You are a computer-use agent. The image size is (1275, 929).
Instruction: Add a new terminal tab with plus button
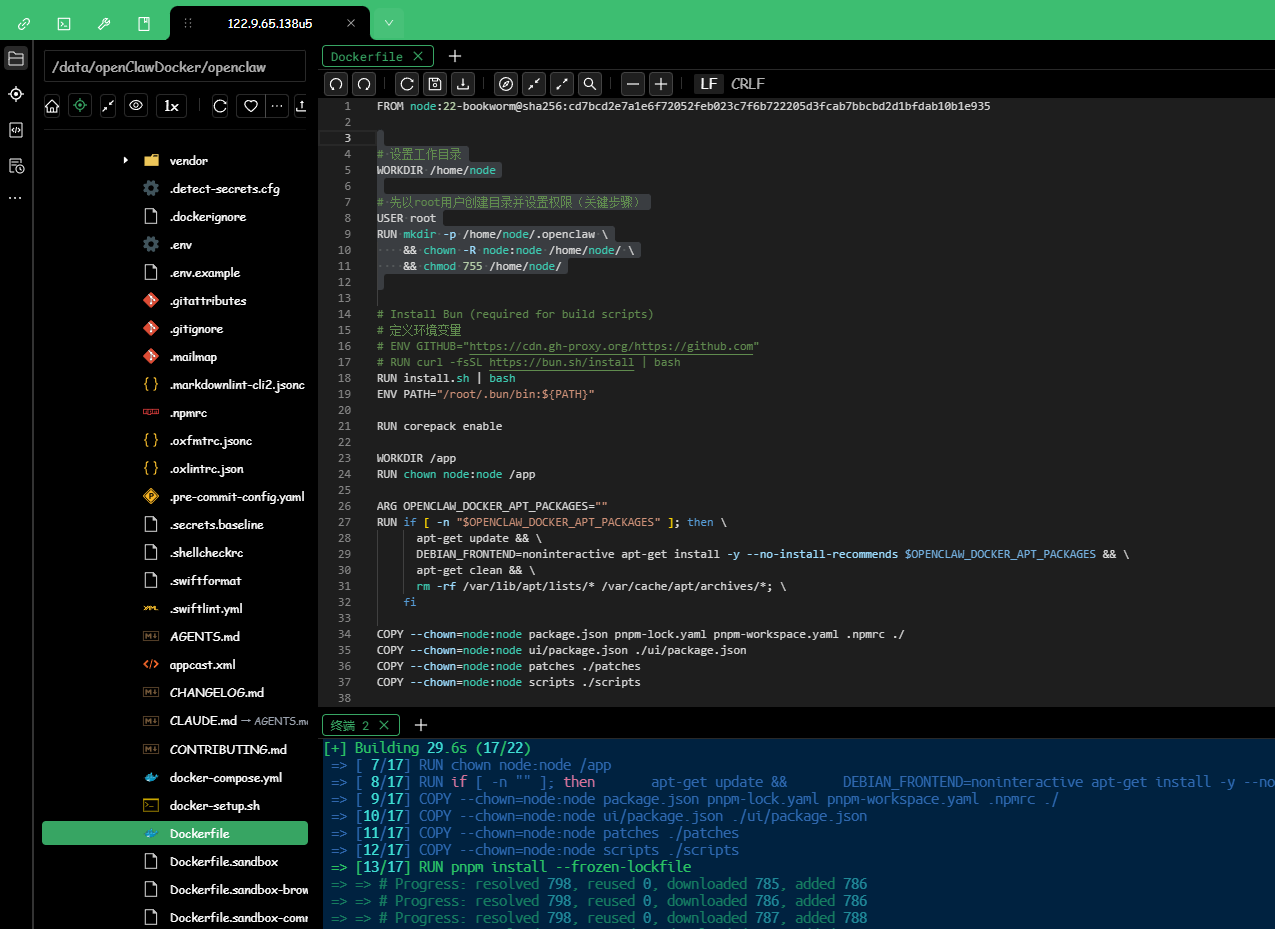(421, 725)
